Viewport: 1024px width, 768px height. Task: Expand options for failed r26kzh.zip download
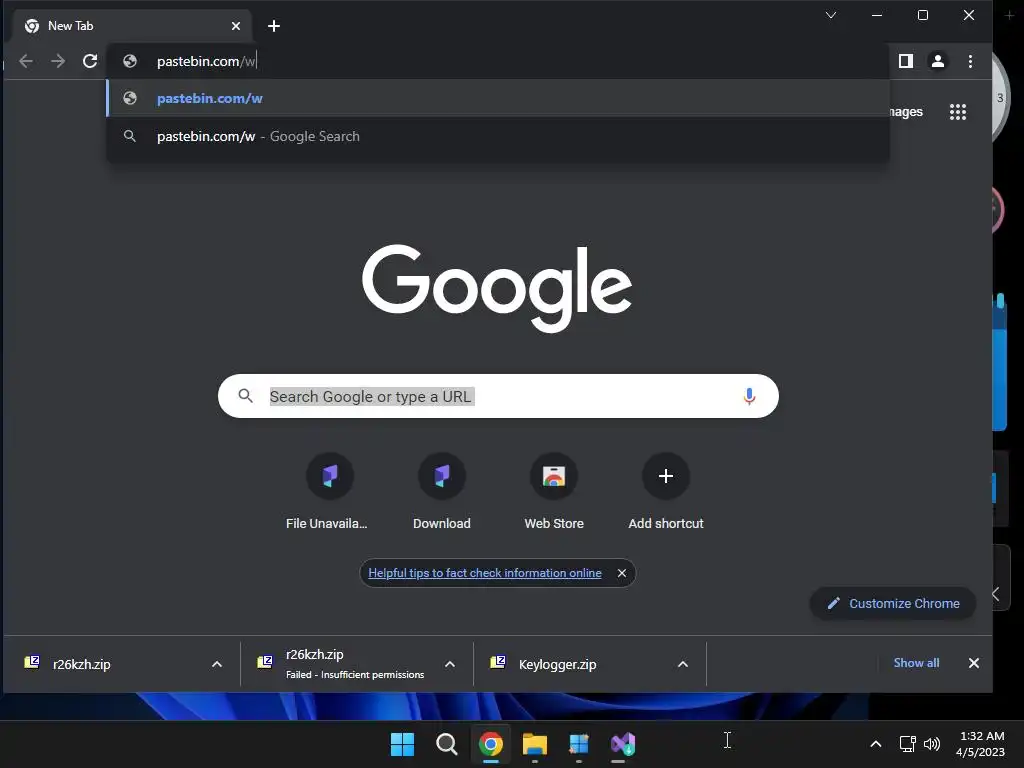point(450,664)
